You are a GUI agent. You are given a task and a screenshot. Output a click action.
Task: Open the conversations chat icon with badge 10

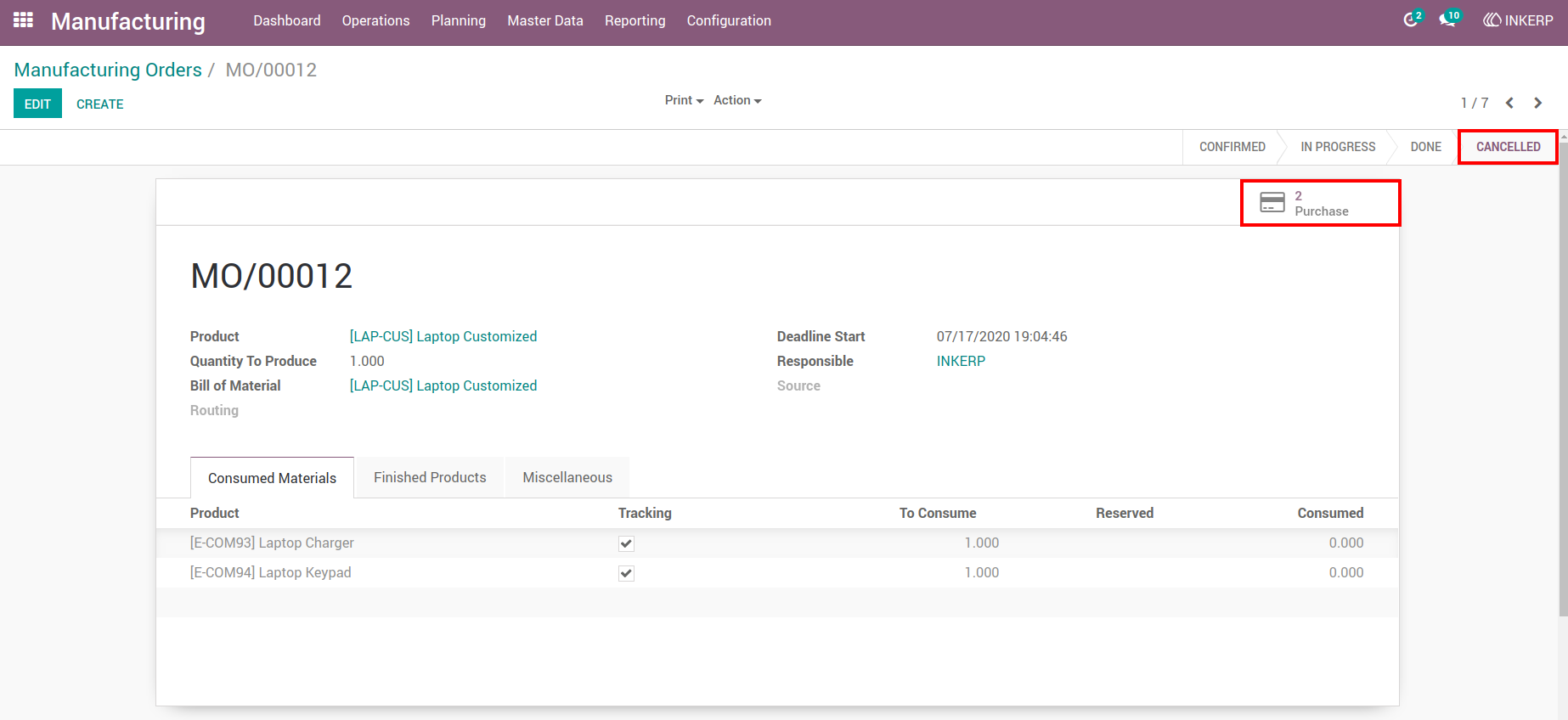click(x=1449, y=19)
